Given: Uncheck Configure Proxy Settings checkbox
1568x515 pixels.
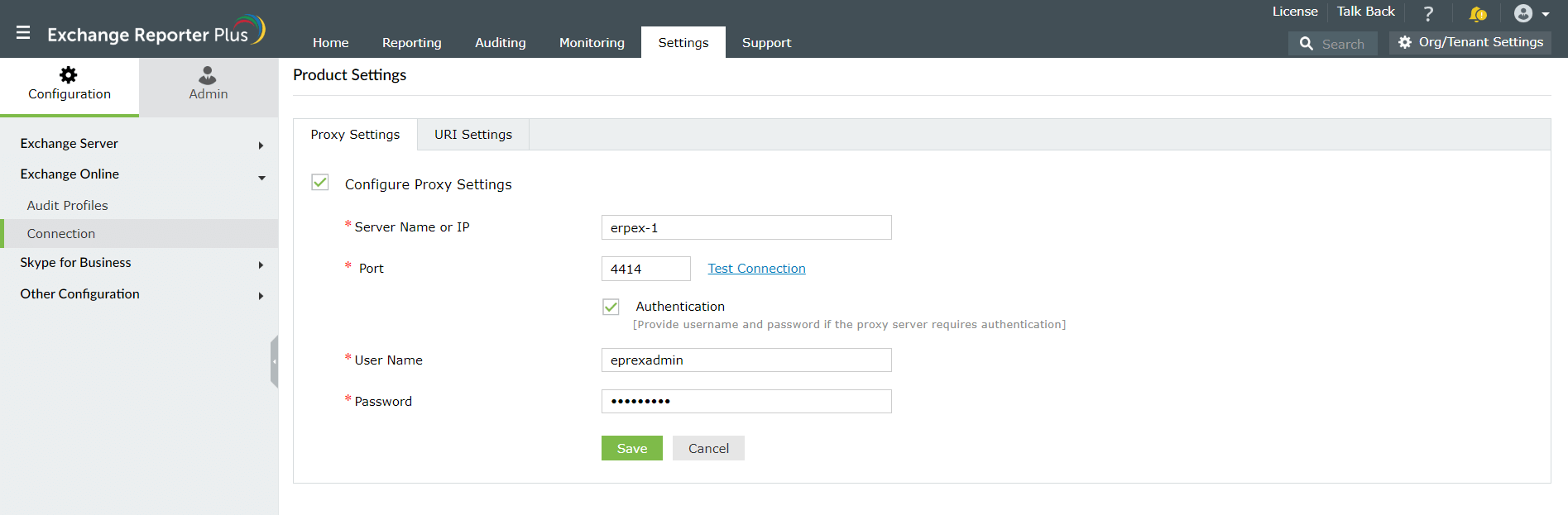Looking at the screenshot, I should point(320,183).
